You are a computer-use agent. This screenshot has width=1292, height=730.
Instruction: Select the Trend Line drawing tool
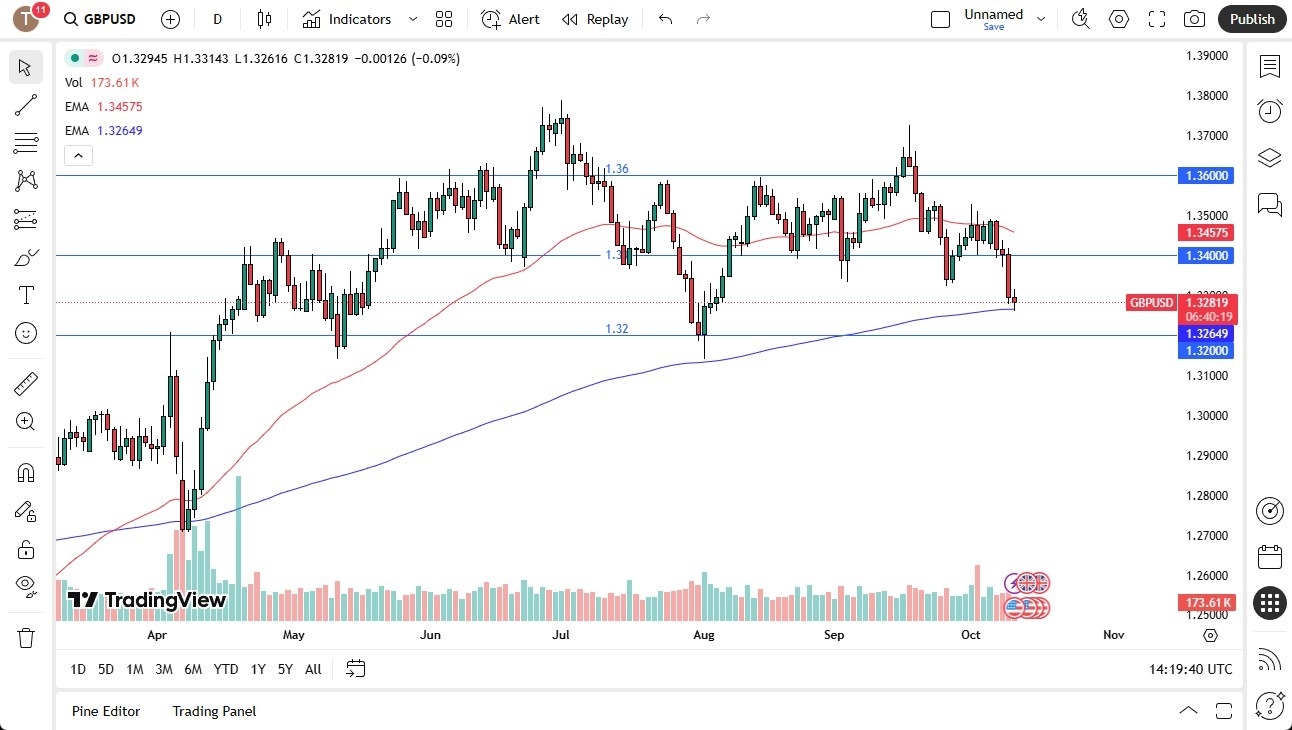(26, 105)
